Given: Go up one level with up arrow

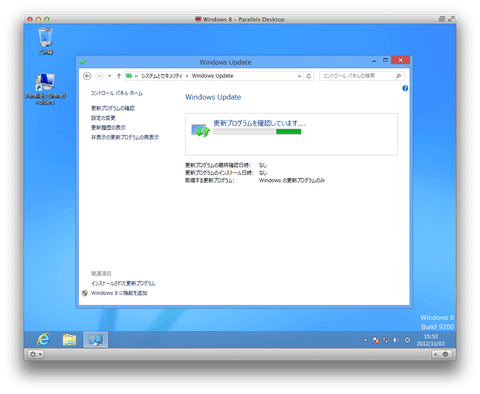Looking at the screenshot, I should (118, 76).
